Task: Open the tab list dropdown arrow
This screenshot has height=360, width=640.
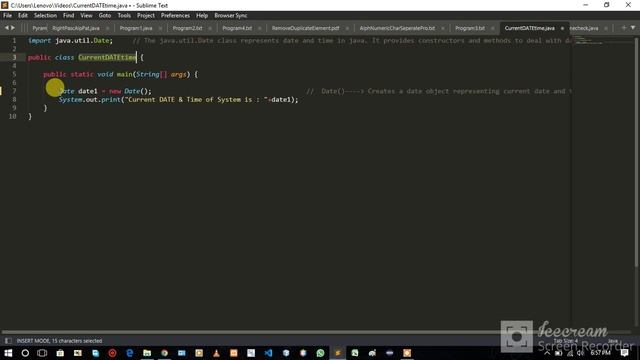Action: tap(633, 28)
